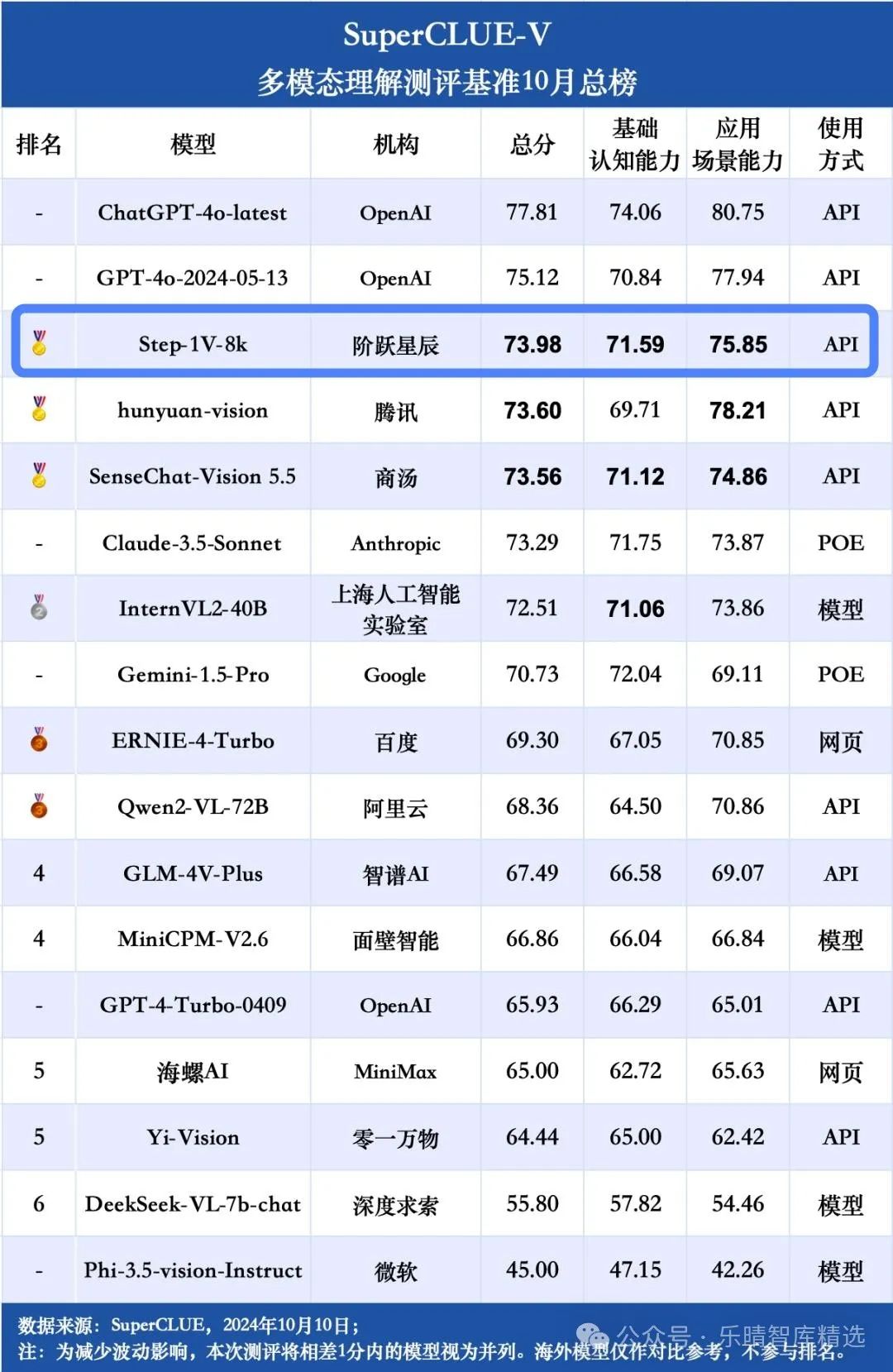
Task: Click the hunyuan-vision model name
Action: click(193, 410)
